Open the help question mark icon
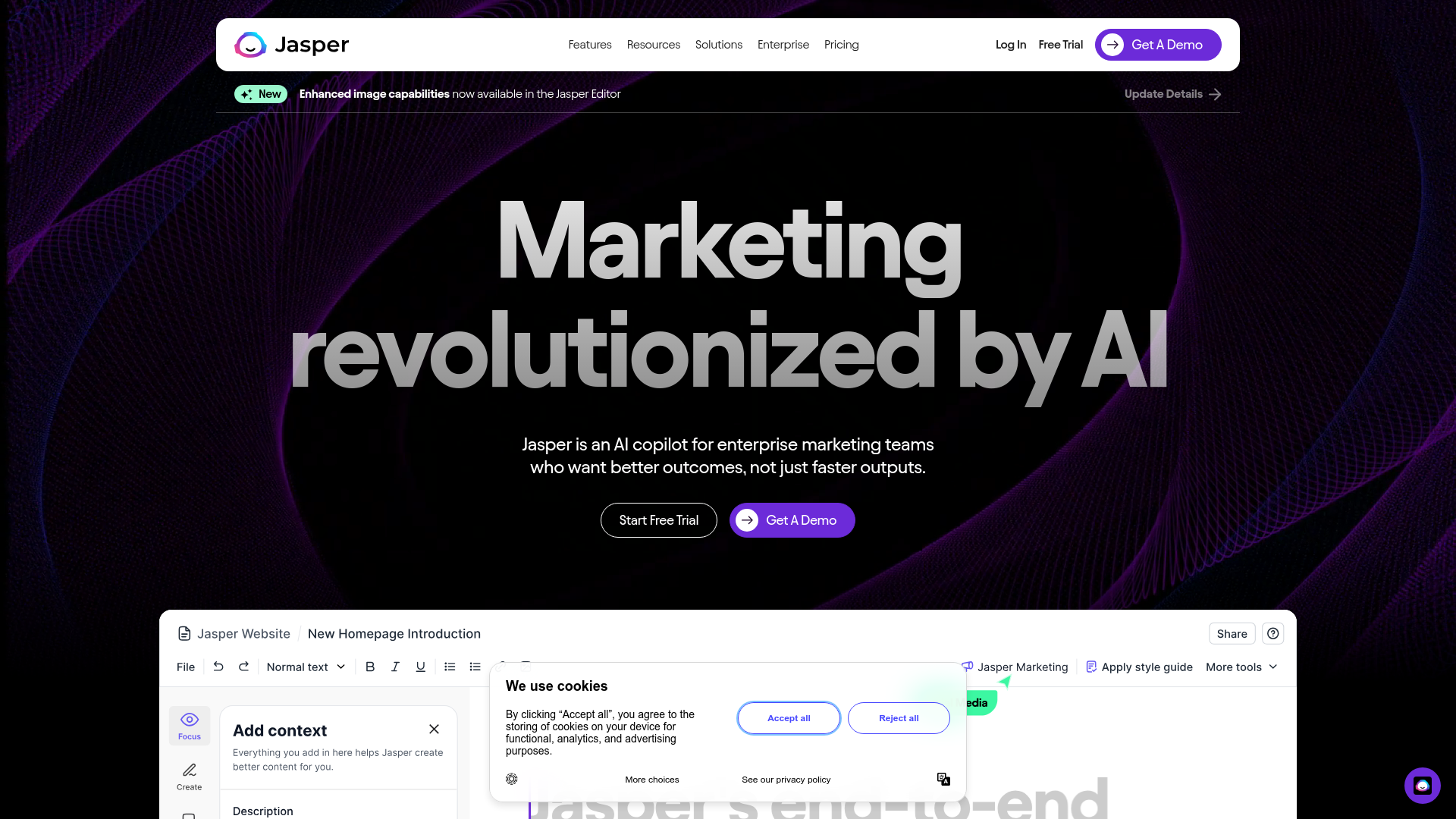1456x819 pixels. click(x=1273, y=633)
